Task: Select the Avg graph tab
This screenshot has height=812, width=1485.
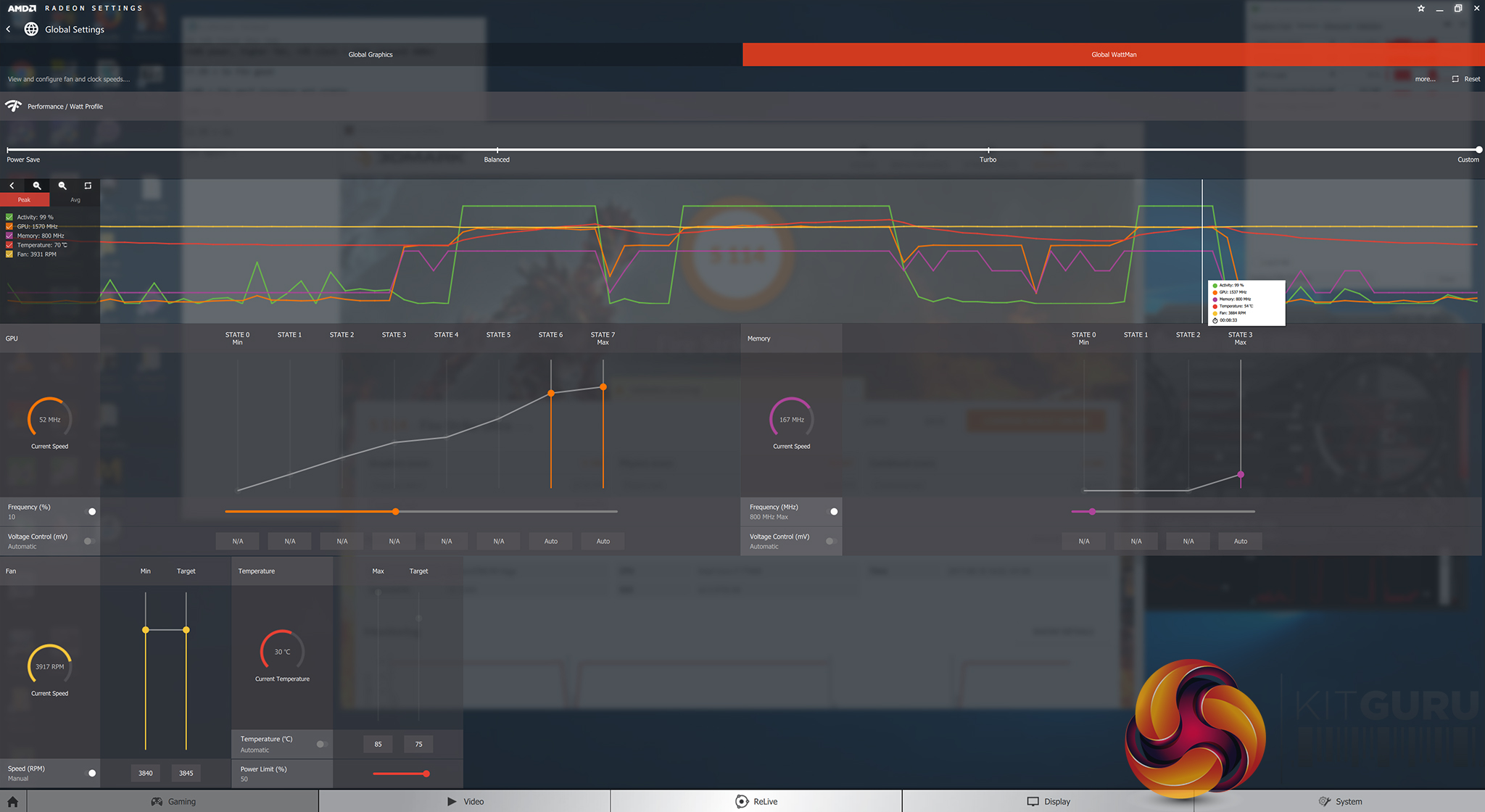Action: tap(75, 199)
